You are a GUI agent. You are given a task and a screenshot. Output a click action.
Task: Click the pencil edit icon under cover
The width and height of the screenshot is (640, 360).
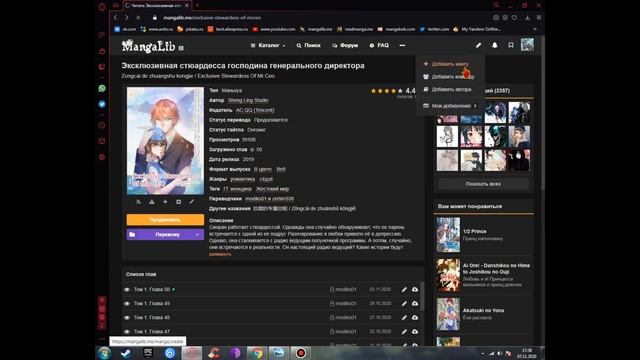pos(191,202)
